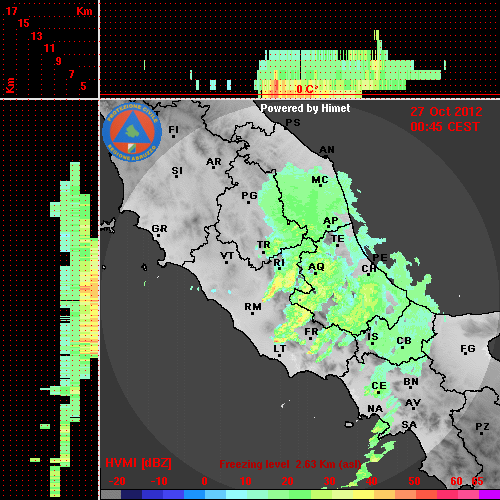Screen dimensions: 500x500
Task: Click the '13' km altitude scale mark
Action: pos(37,36)
